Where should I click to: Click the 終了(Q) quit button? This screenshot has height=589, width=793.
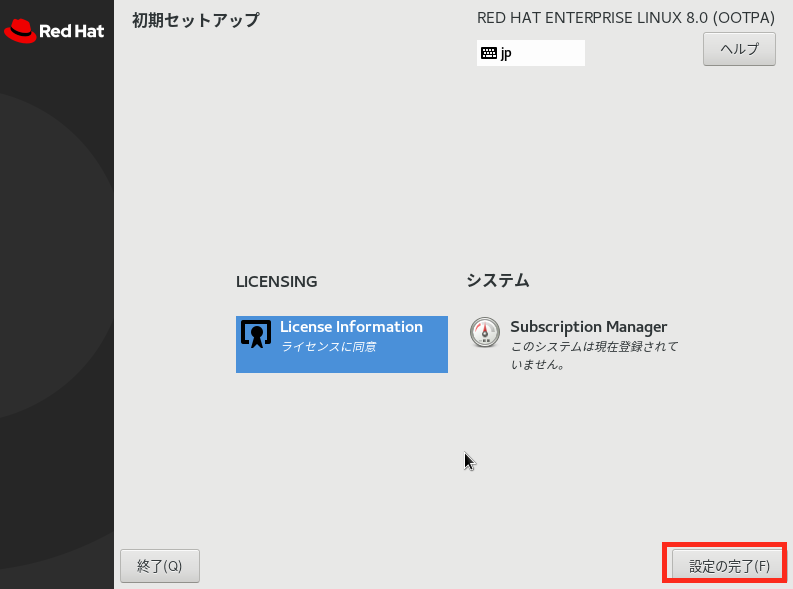(160, 566)
